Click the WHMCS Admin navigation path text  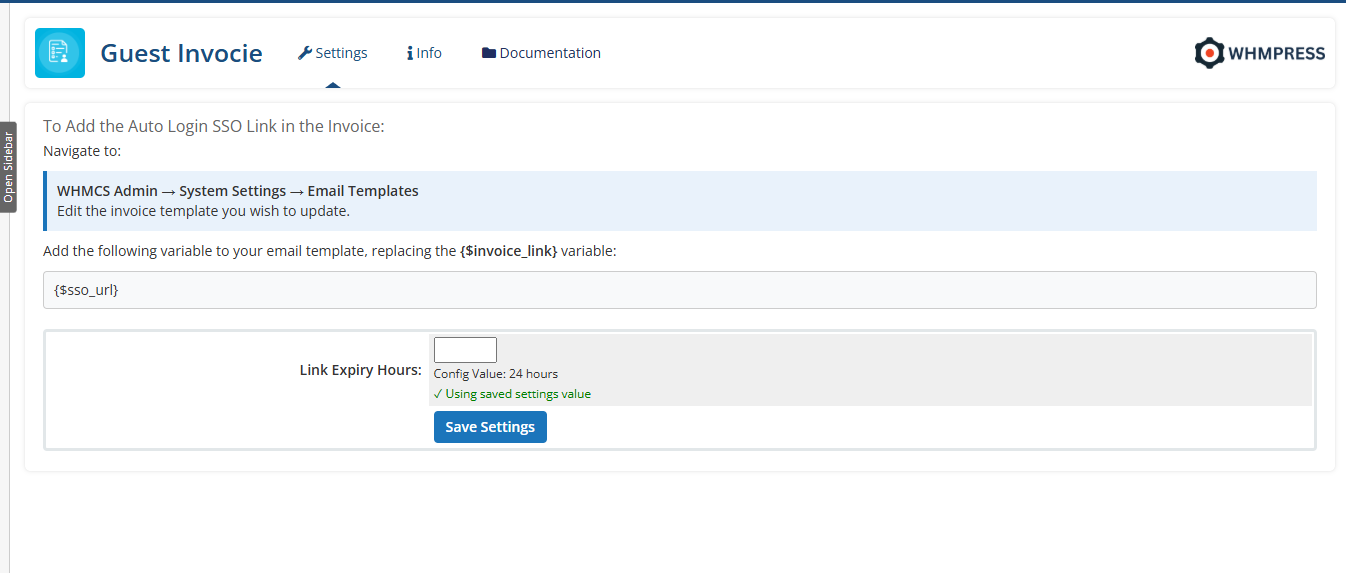click(x=237, y=191)
